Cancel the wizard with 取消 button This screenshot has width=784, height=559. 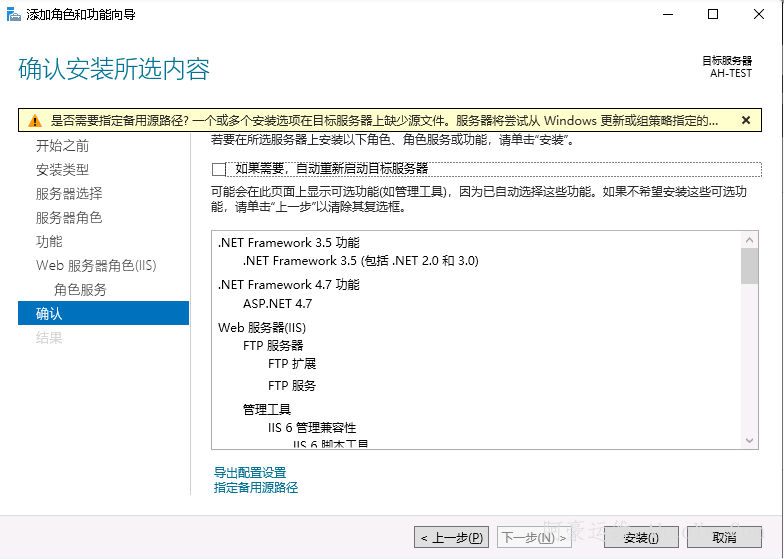[x=725, y=538]
